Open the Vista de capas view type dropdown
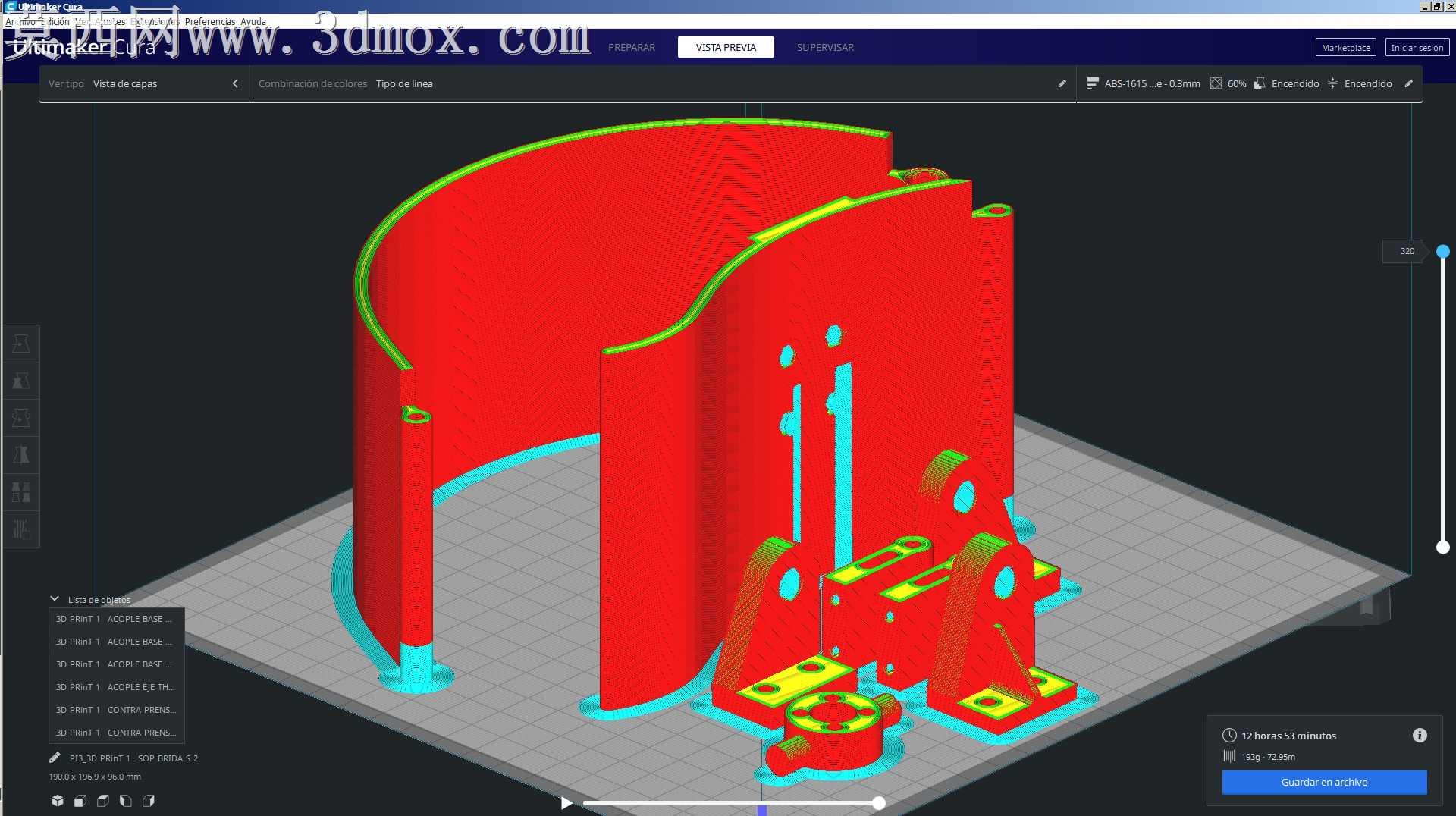 click(125, 83)
